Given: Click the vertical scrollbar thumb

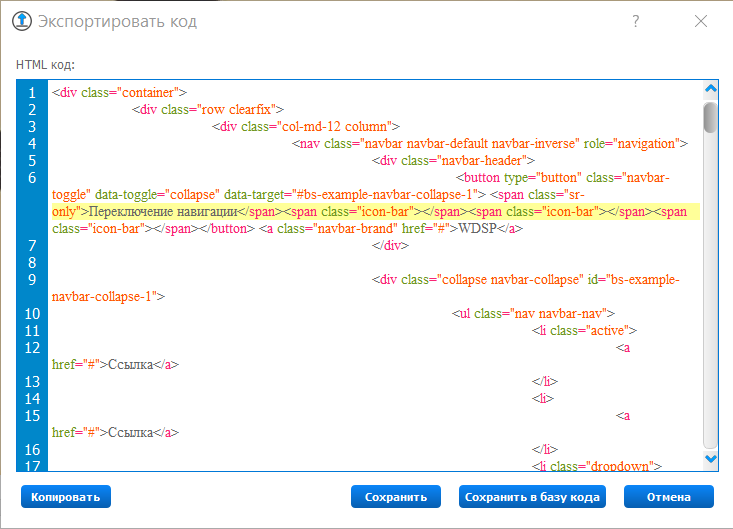Looking at the screenshot, I should click(x=711, y=118).
